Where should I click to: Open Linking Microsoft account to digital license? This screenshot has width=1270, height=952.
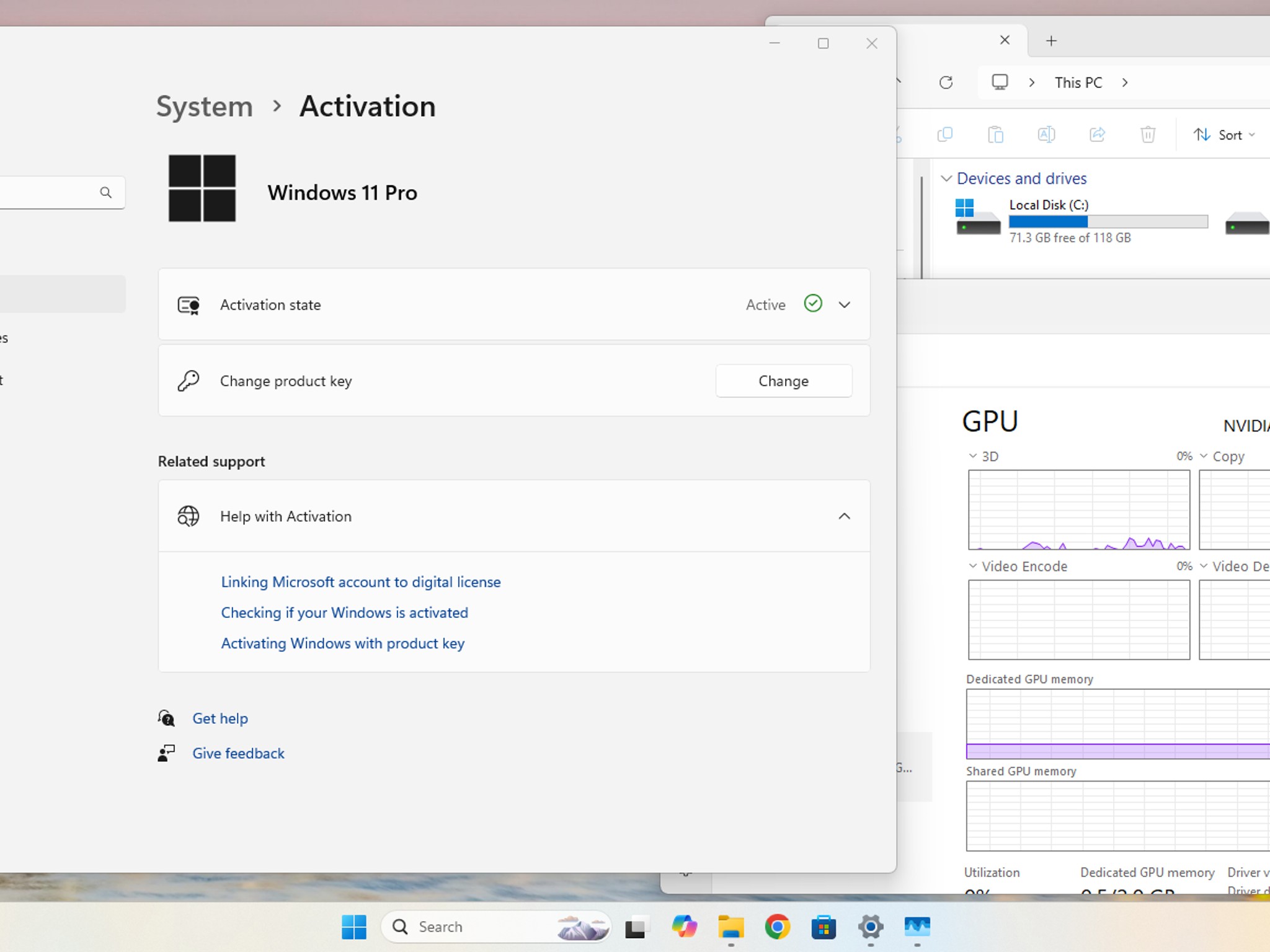coord(360,582)
